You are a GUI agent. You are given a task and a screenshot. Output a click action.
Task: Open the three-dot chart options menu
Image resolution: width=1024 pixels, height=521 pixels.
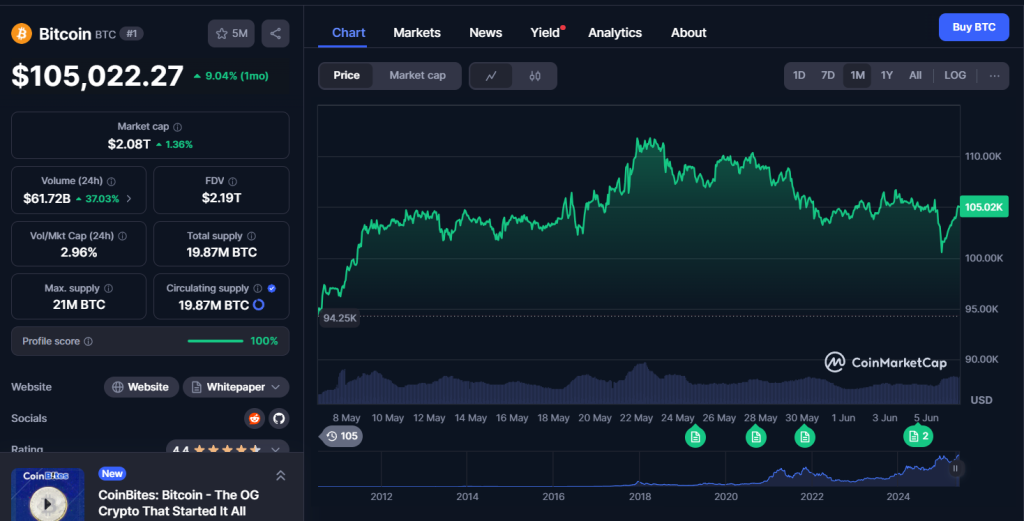[x=994, y=76]
